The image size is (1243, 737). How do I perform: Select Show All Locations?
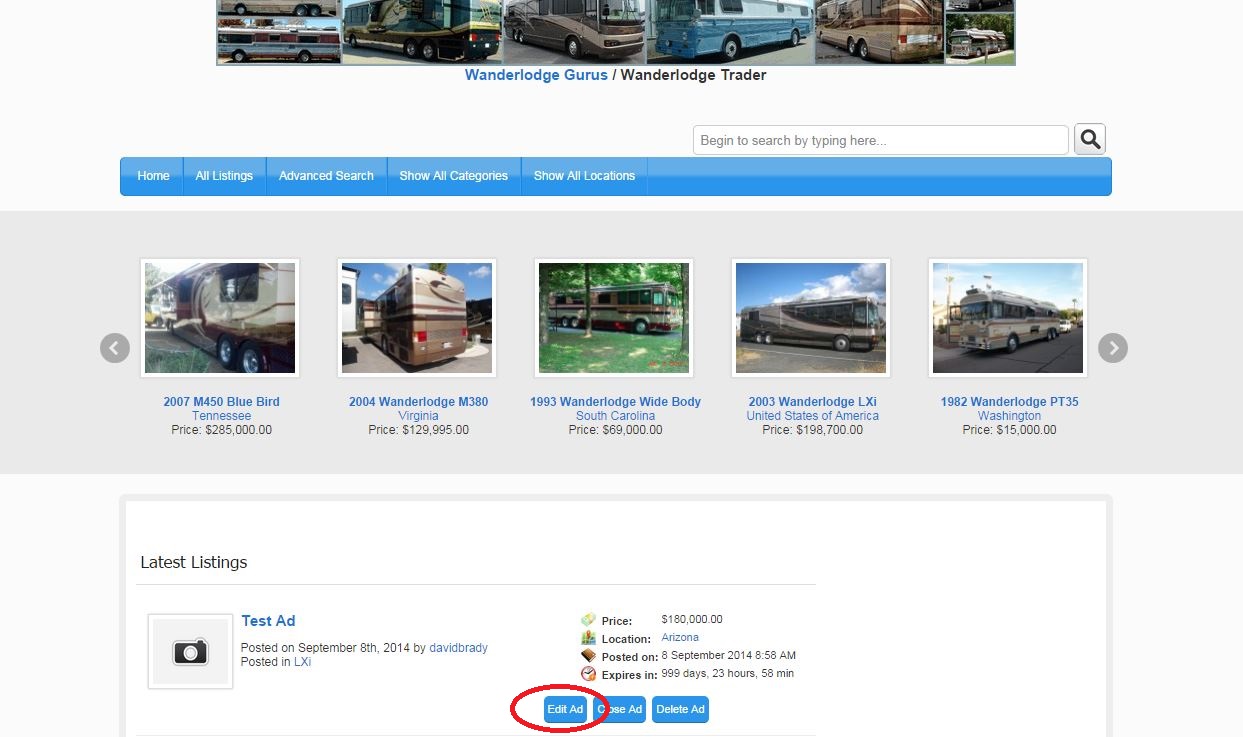584,176
